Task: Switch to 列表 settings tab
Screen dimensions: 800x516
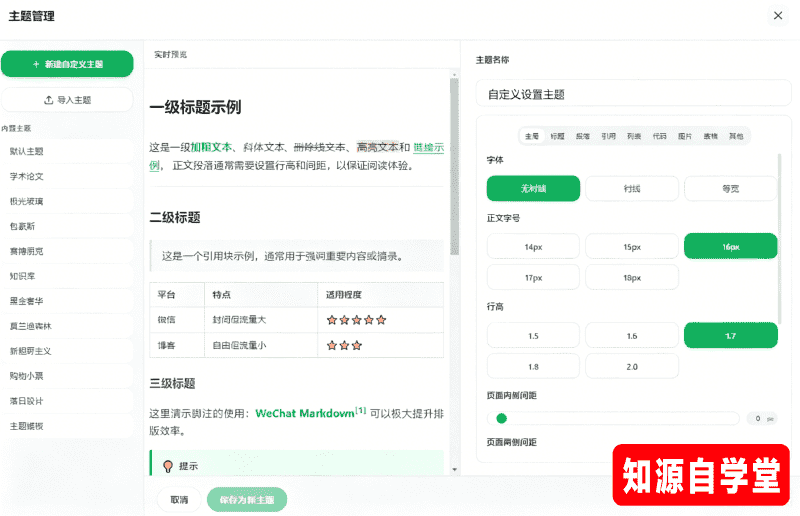Action: pyautogui.click(x=634, y=136)
